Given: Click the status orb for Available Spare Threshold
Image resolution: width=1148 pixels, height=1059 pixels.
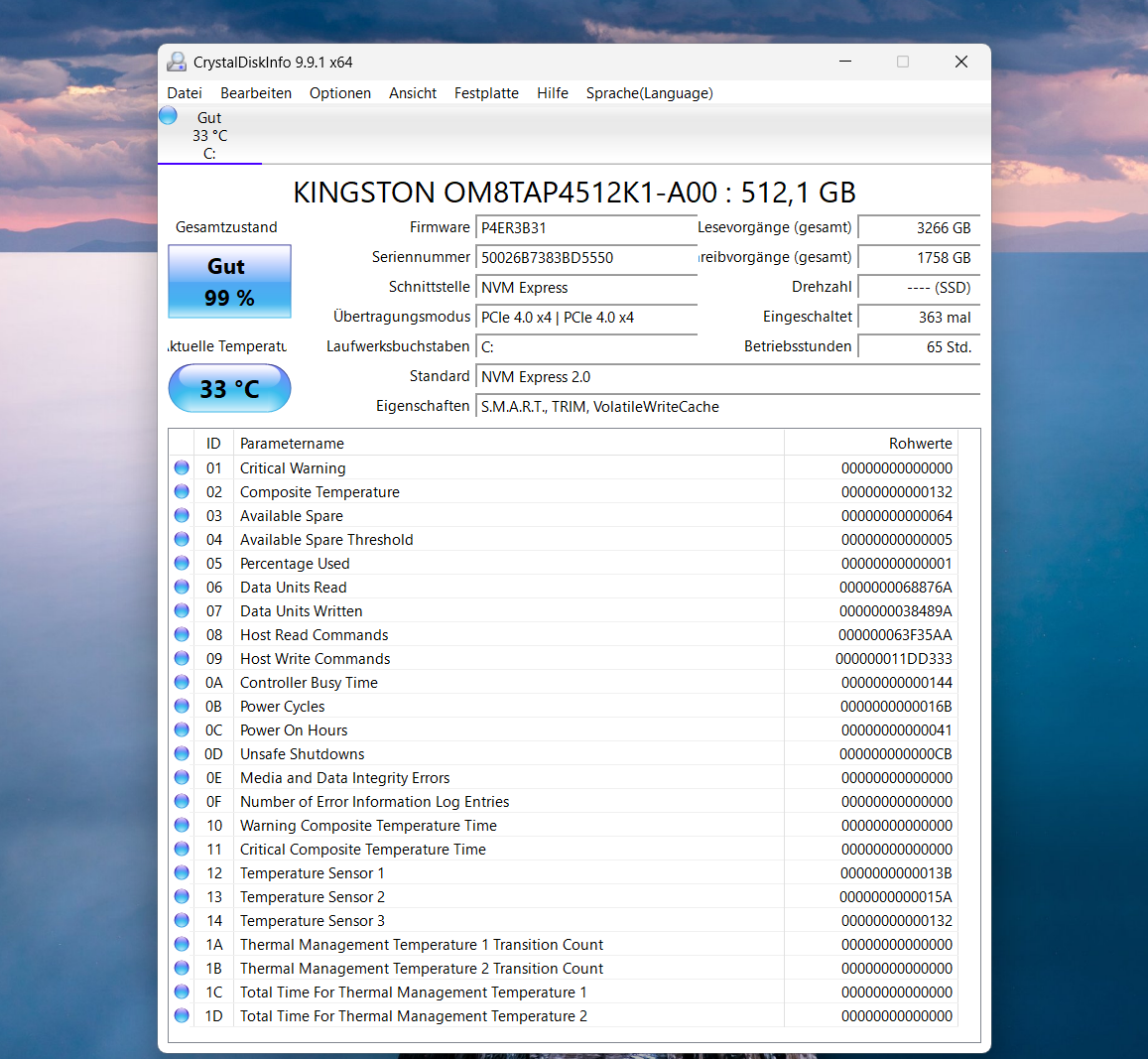Looking at the screenshot, I should tap(182, 539).
